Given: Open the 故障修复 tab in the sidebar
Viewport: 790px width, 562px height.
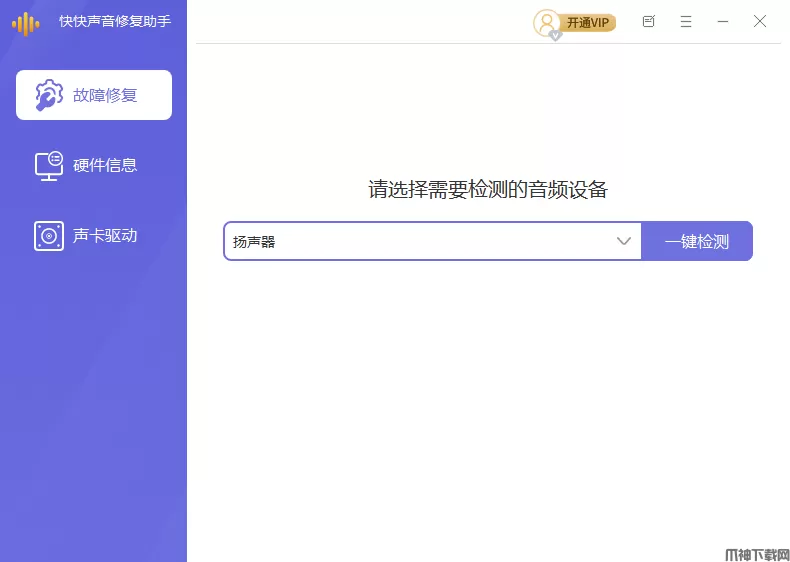Looking at the screenshot, I should (x=94, y=95).
